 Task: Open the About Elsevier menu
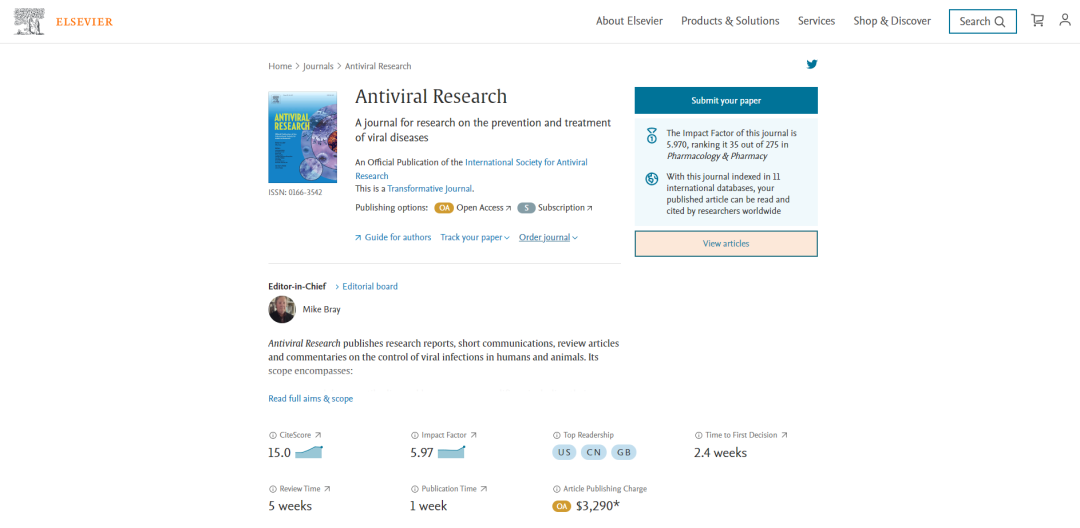coord(630,21)
